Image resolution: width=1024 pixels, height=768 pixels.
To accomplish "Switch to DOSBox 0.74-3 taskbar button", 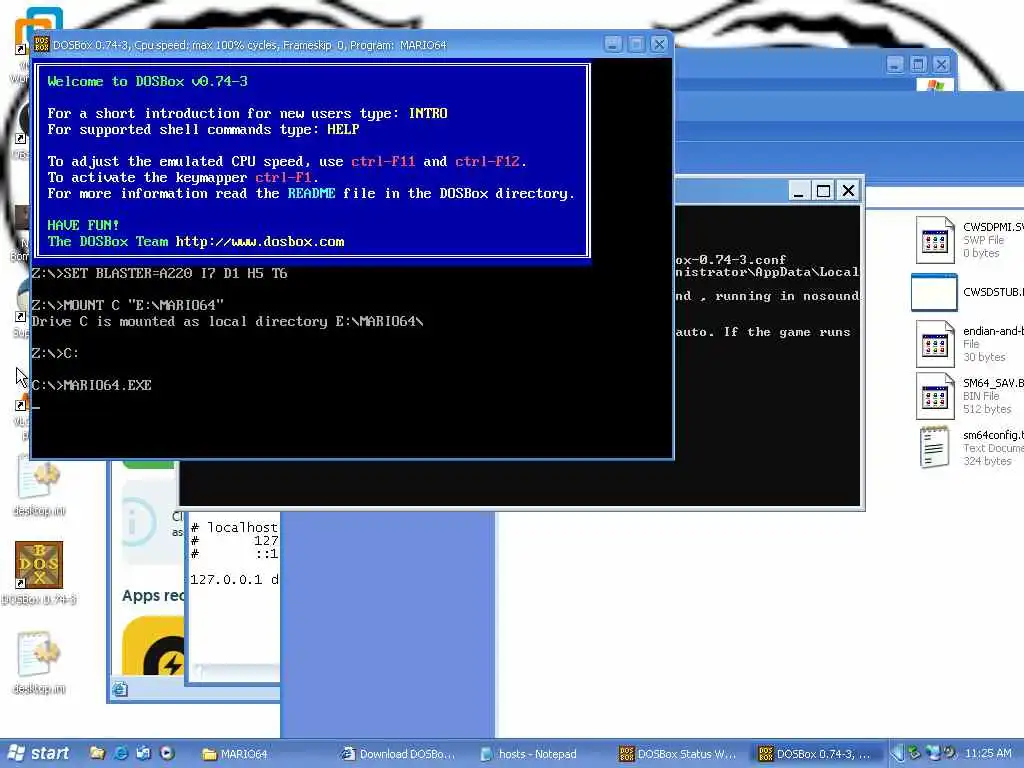I will pos(818,754).
